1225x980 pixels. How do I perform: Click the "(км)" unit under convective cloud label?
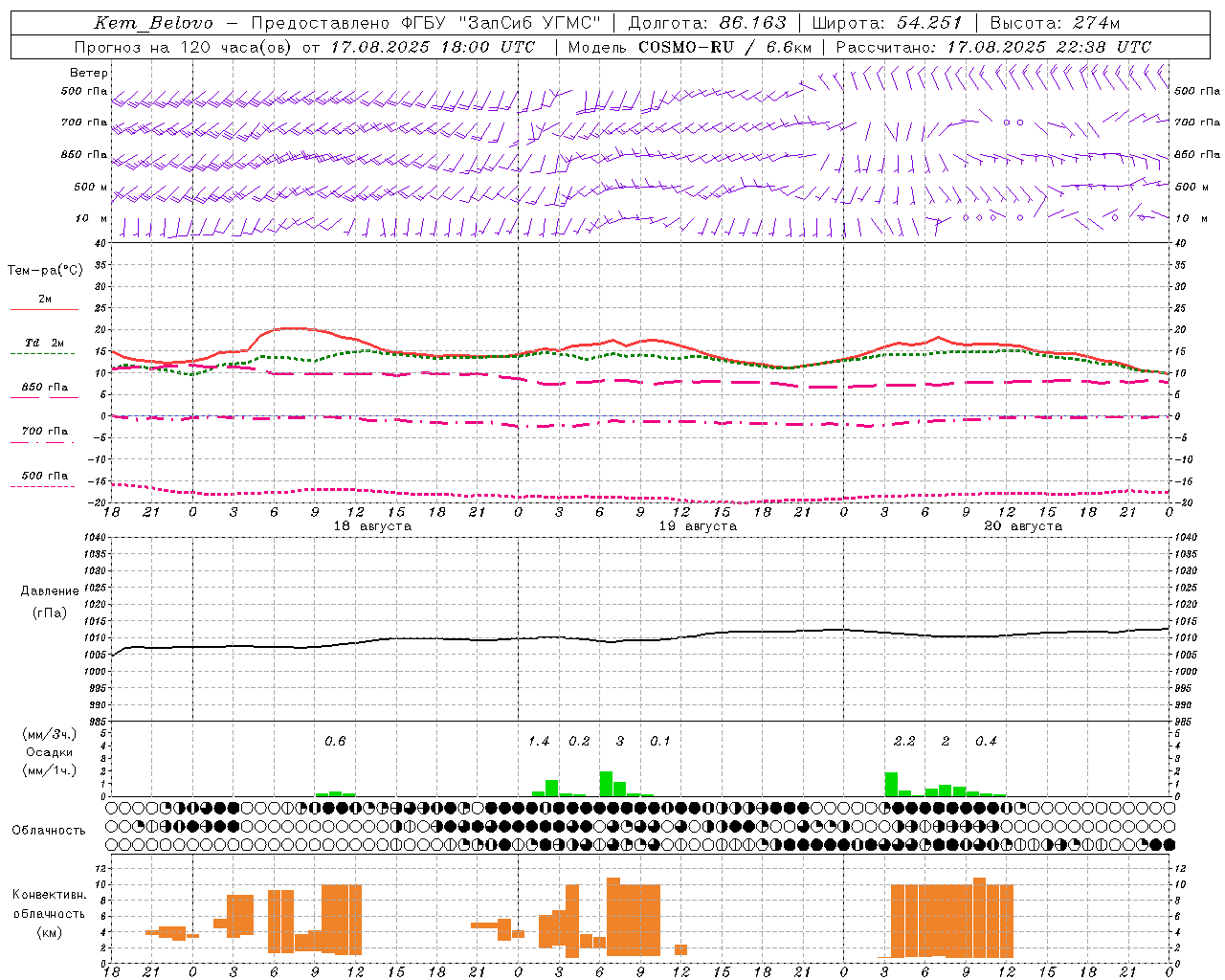click(x=49, y=932)
